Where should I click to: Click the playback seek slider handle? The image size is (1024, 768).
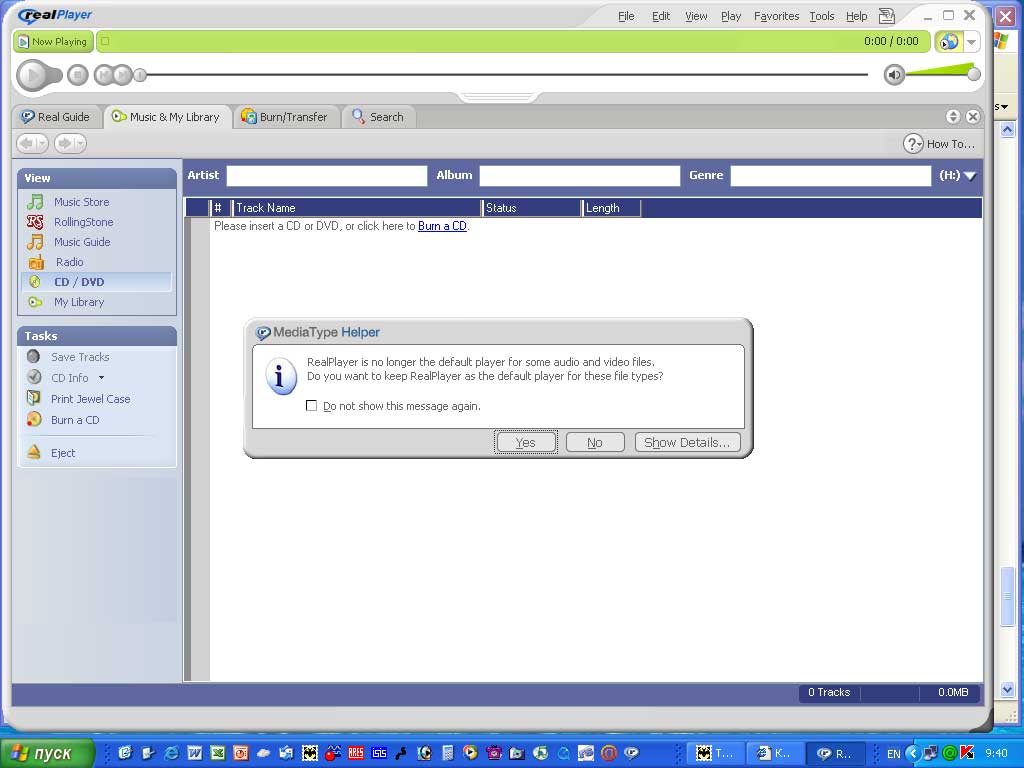tap(140, 75)
